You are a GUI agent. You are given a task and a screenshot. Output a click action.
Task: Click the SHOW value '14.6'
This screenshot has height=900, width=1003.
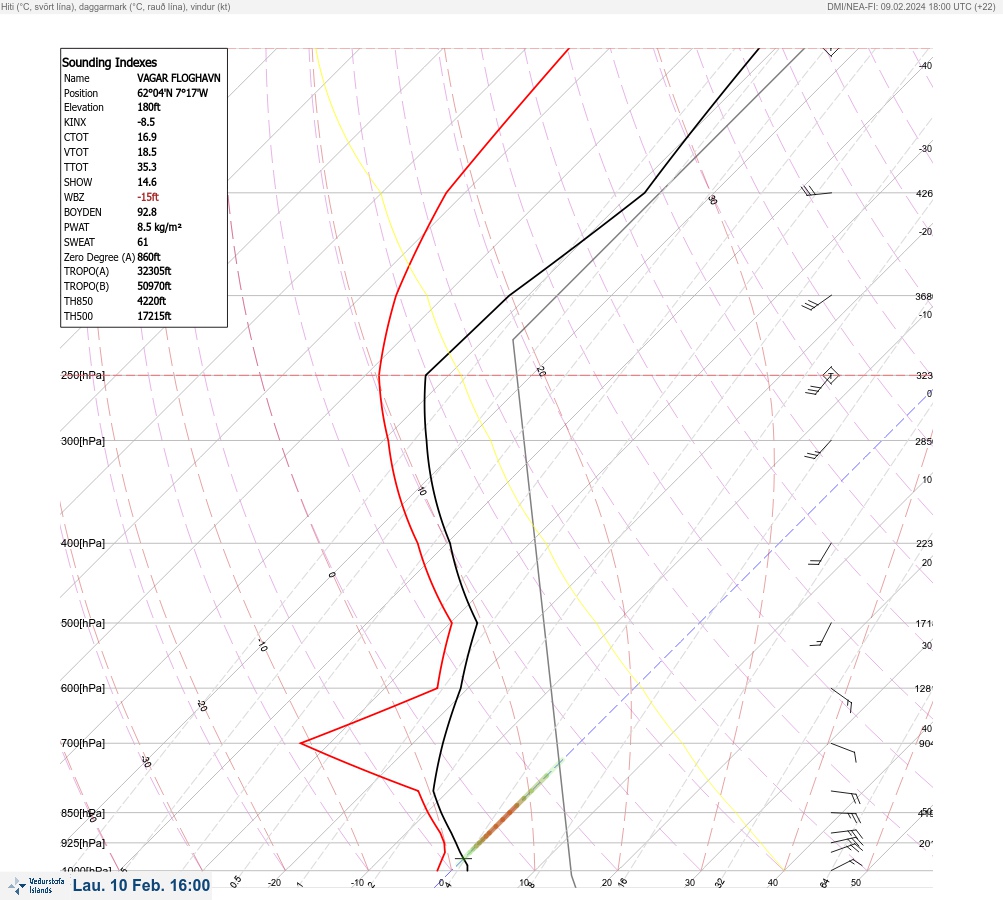tap(146, 182)
